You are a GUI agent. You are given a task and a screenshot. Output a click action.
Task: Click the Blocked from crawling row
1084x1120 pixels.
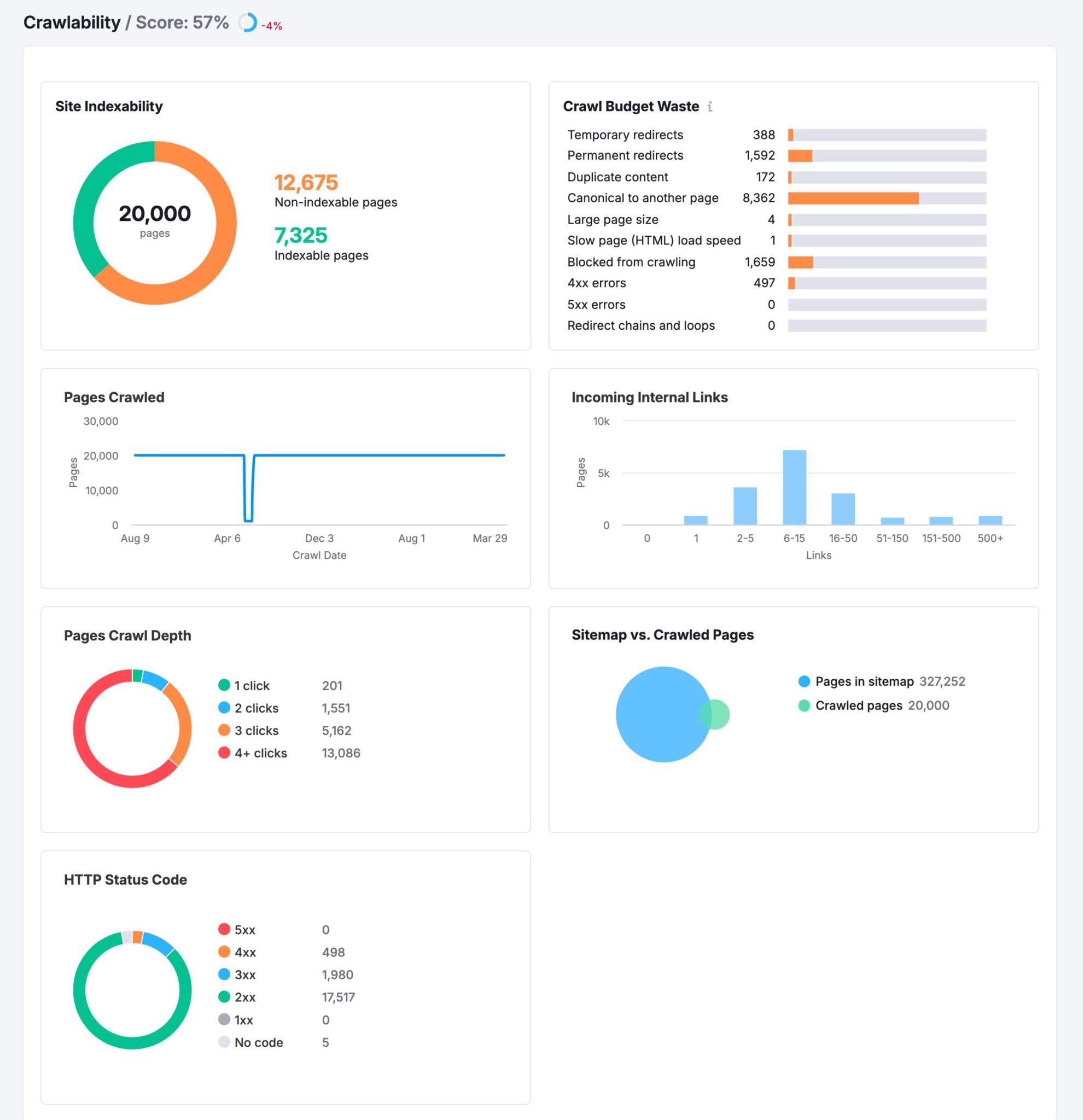tap(632, 262)
